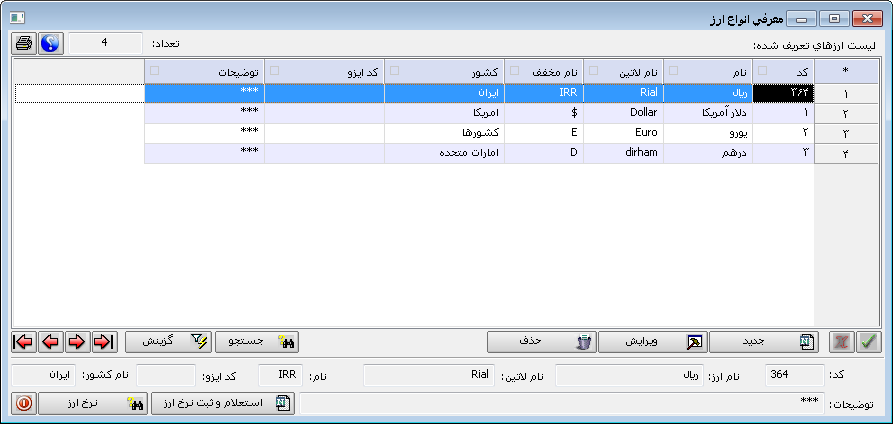
Task: Click the کشورها country cell
Action: 444,133
